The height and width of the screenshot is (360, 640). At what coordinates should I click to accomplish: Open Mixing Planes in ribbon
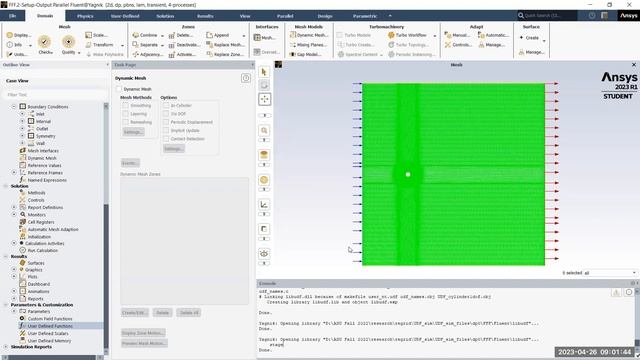point(309,44)
